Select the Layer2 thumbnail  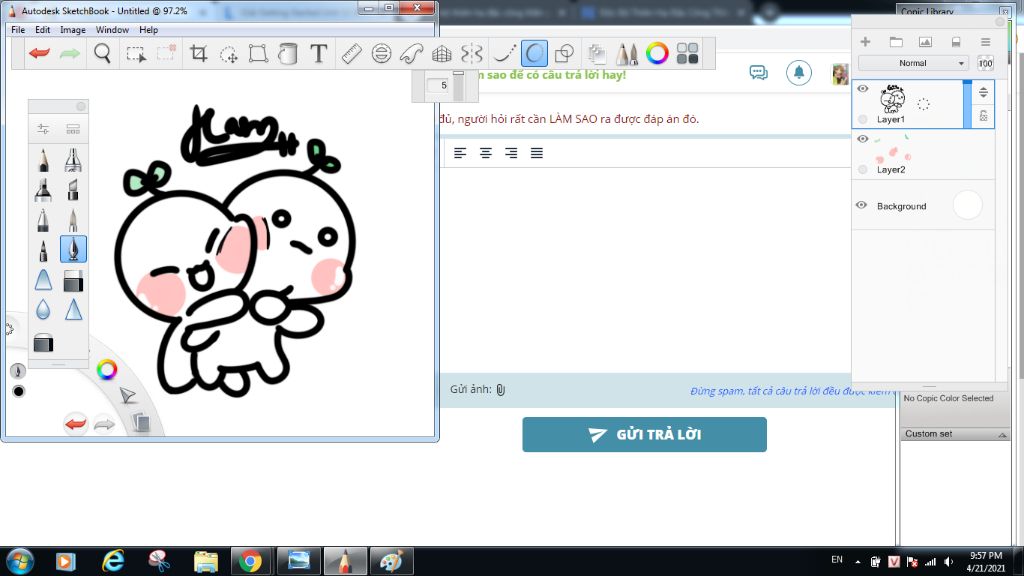893,150
